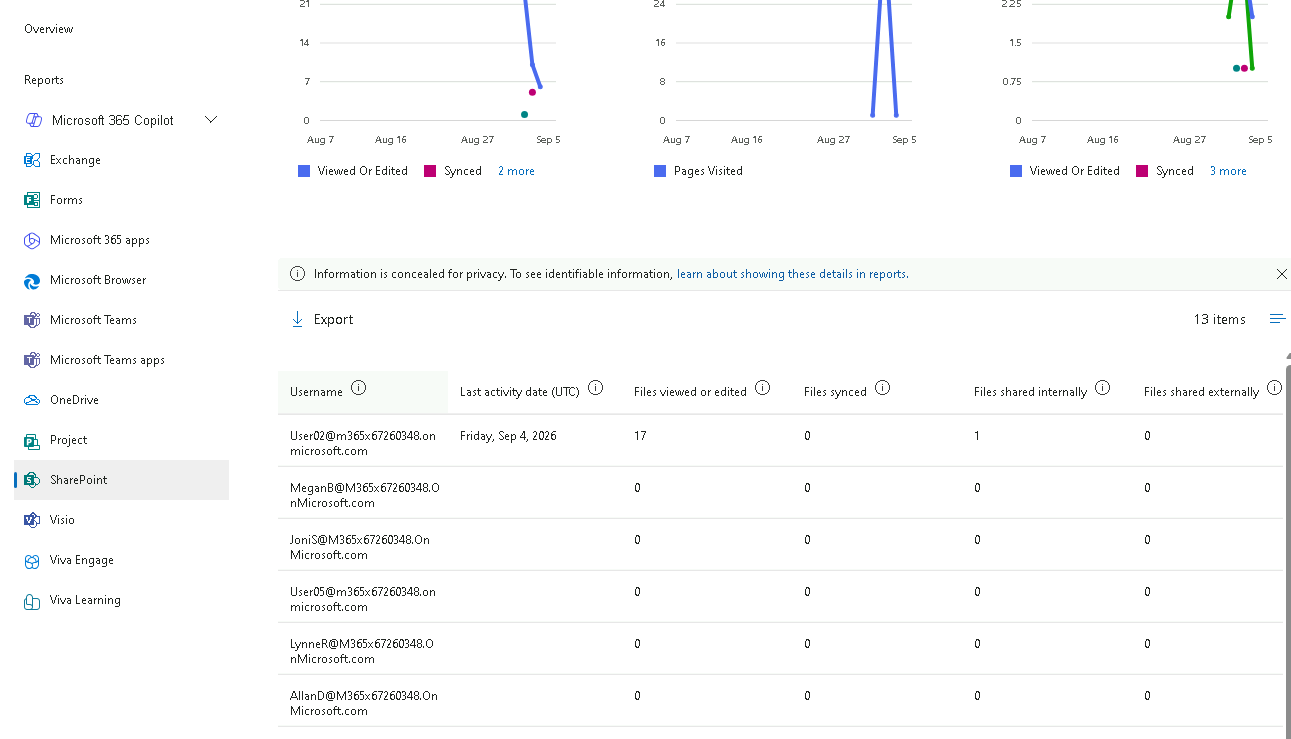This screenshot has width=1291, height=739.
Task: Click the Viva Engage icon
Action: tap(32, 560)
